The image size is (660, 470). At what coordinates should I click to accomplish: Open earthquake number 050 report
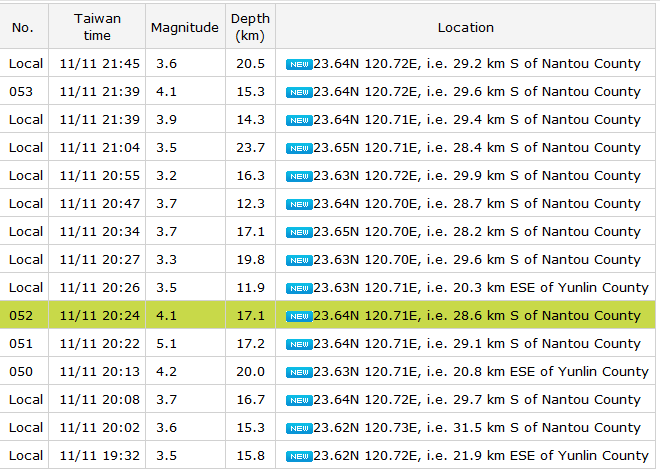tap(21, 372)
